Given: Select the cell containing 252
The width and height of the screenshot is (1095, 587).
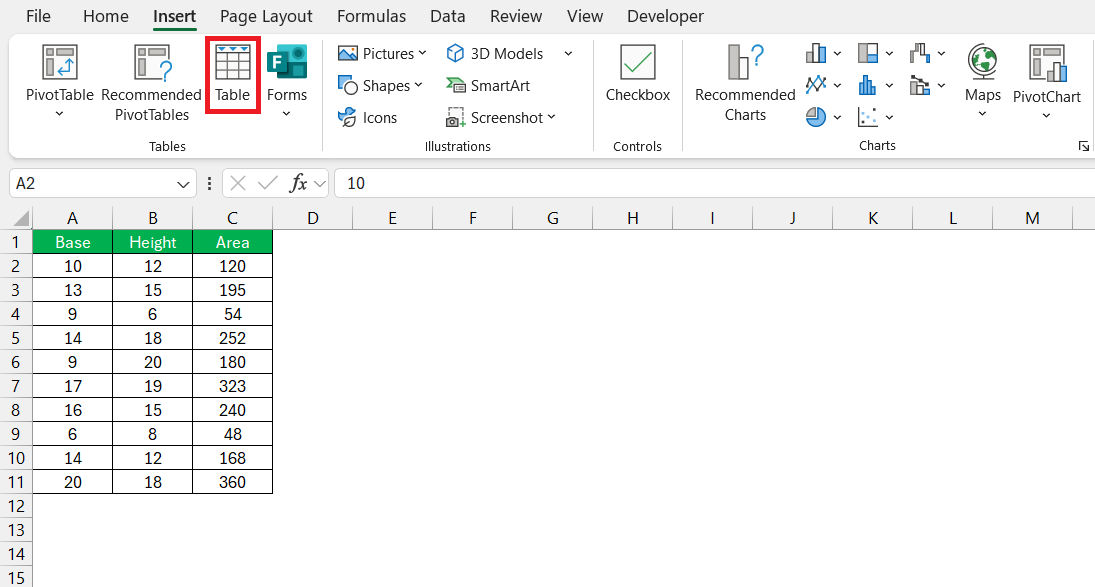Looking at the screenshot, I should pos(233,339).
